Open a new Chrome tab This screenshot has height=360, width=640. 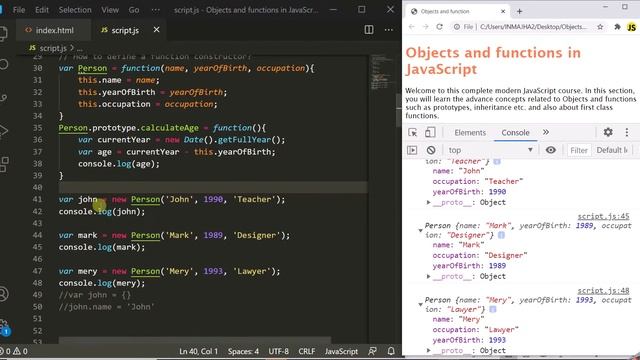click(520, 11)
